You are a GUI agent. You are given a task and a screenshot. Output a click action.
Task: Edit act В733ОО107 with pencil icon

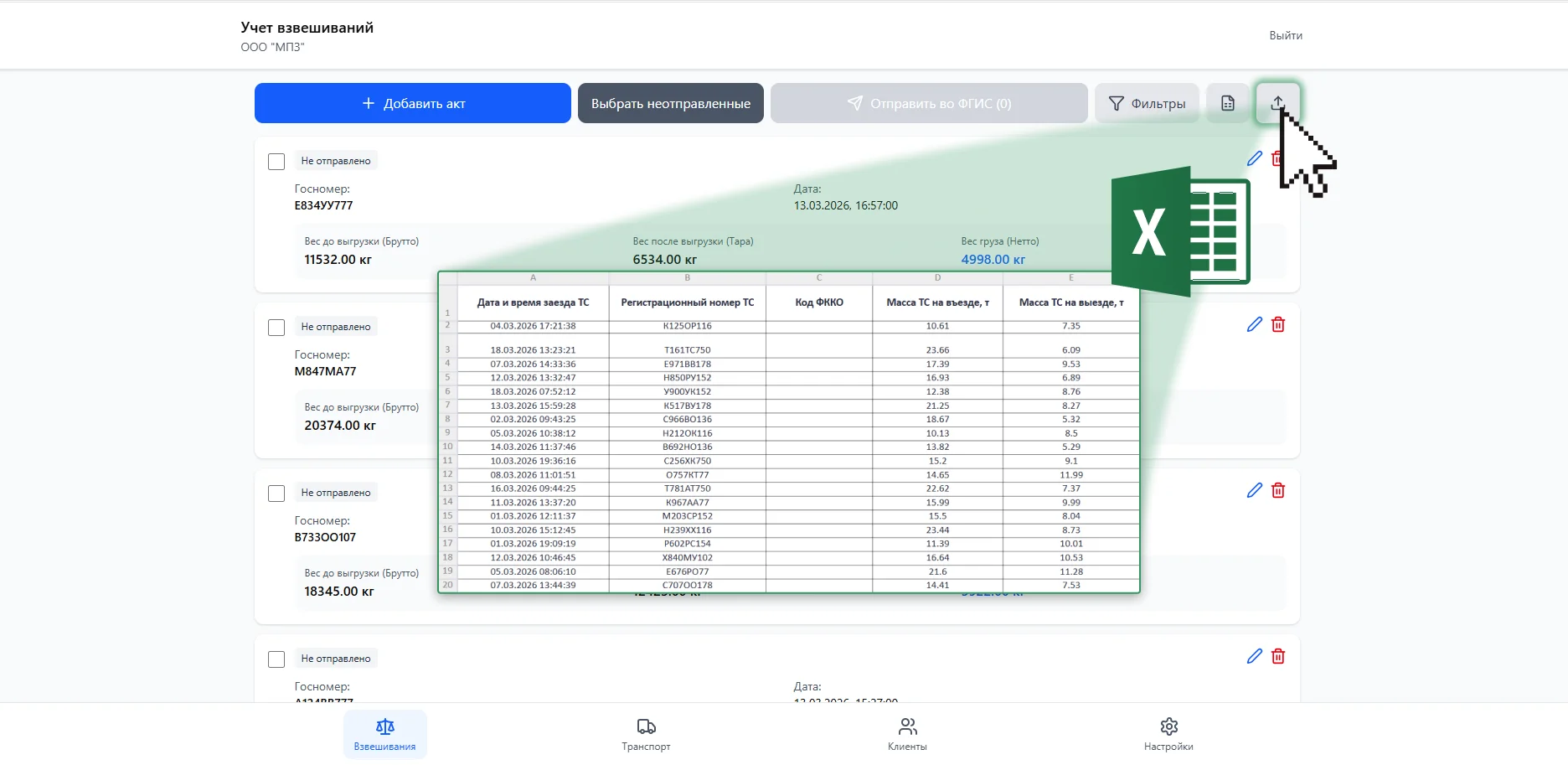tap(1254, 490)
